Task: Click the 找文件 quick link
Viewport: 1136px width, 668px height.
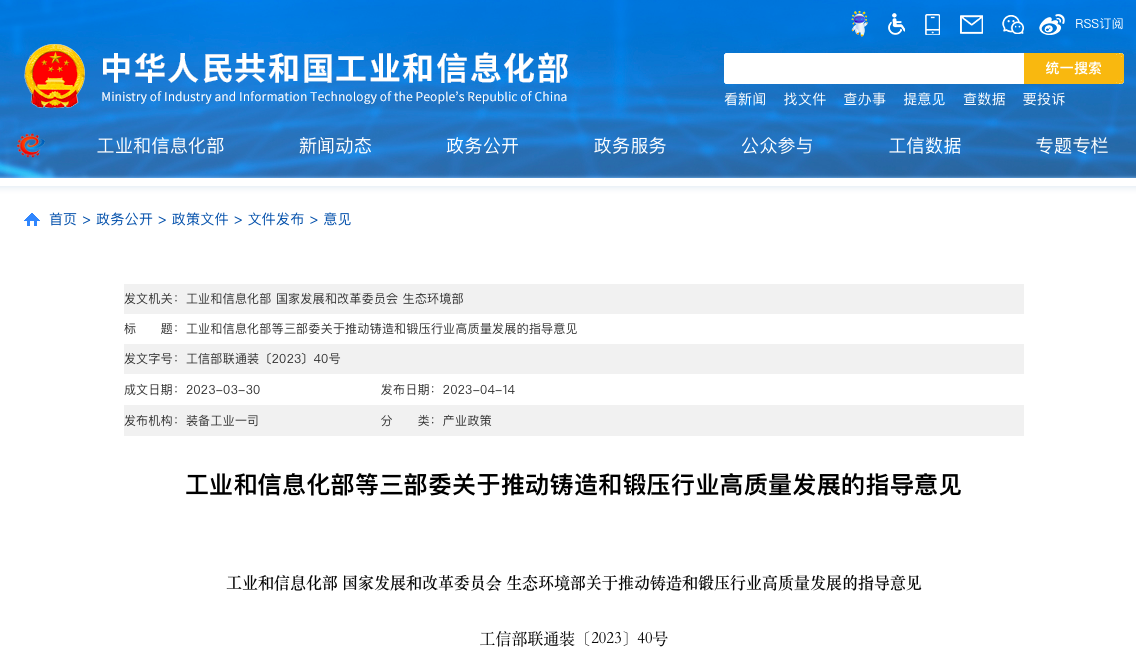Action: [805, 99]
